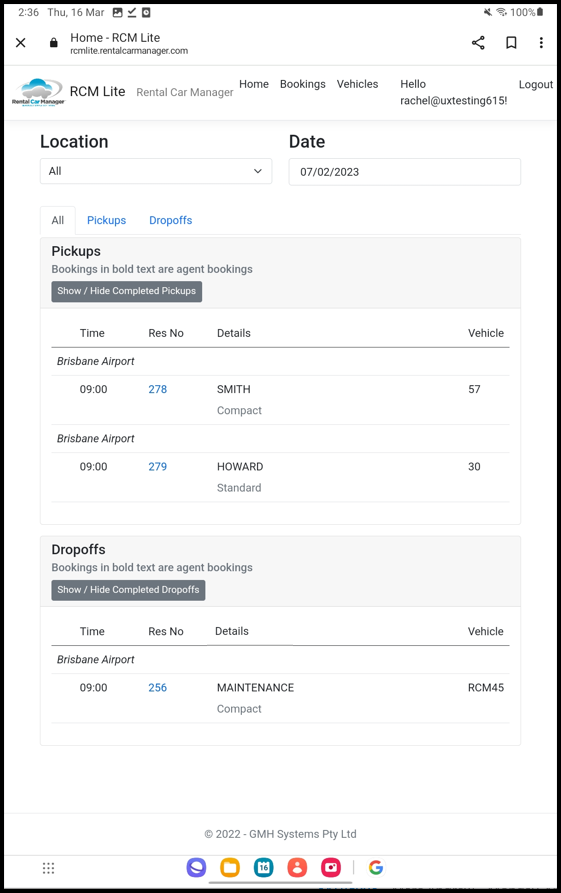Toggle Show / Hide Completed Dropoffs

tap(128, 590)
